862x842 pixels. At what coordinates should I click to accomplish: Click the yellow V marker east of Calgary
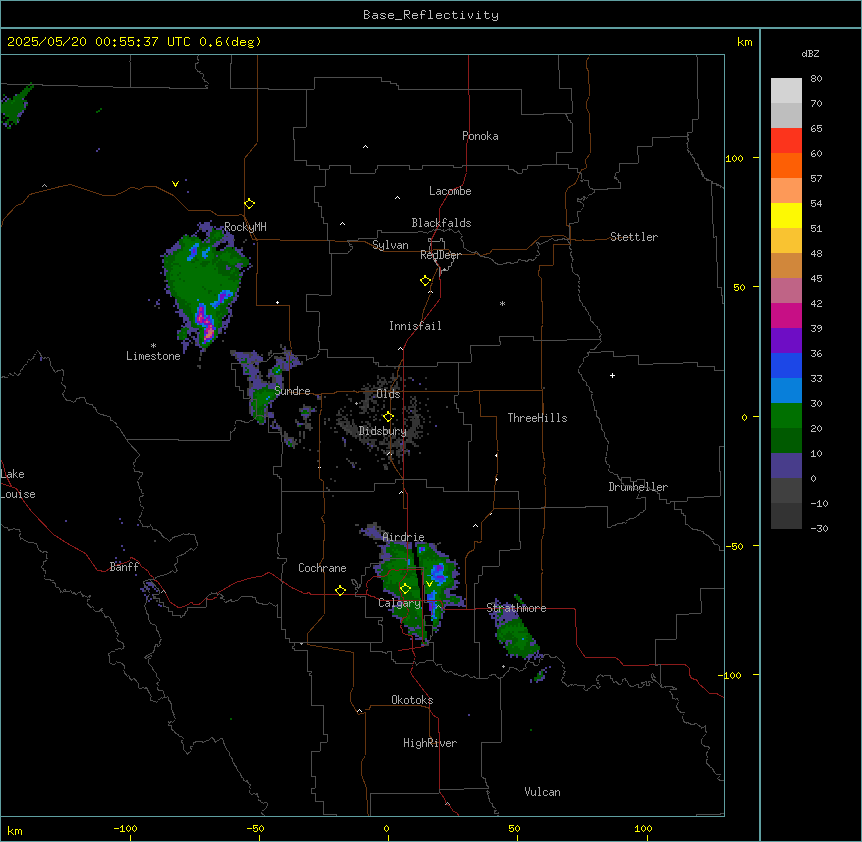(429, 584)
